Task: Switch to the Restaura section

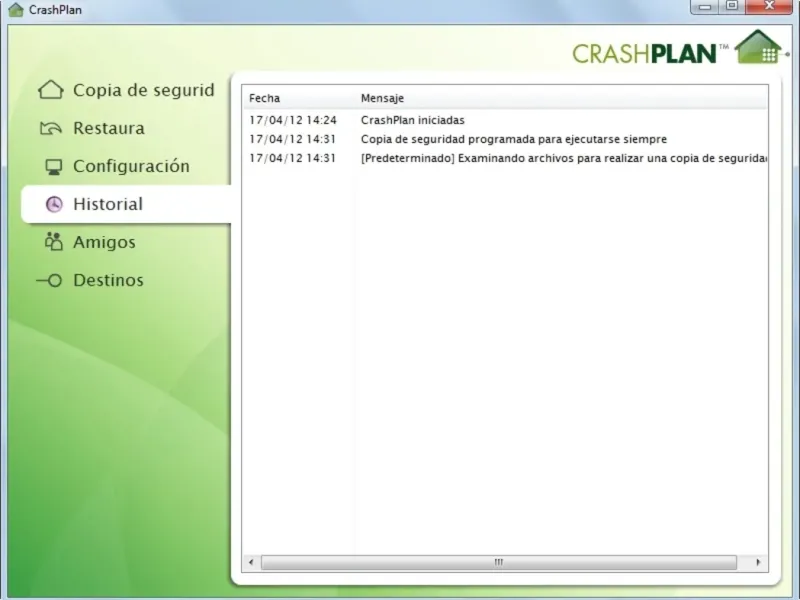Action: pyautogui.click(x=109, y=128)
